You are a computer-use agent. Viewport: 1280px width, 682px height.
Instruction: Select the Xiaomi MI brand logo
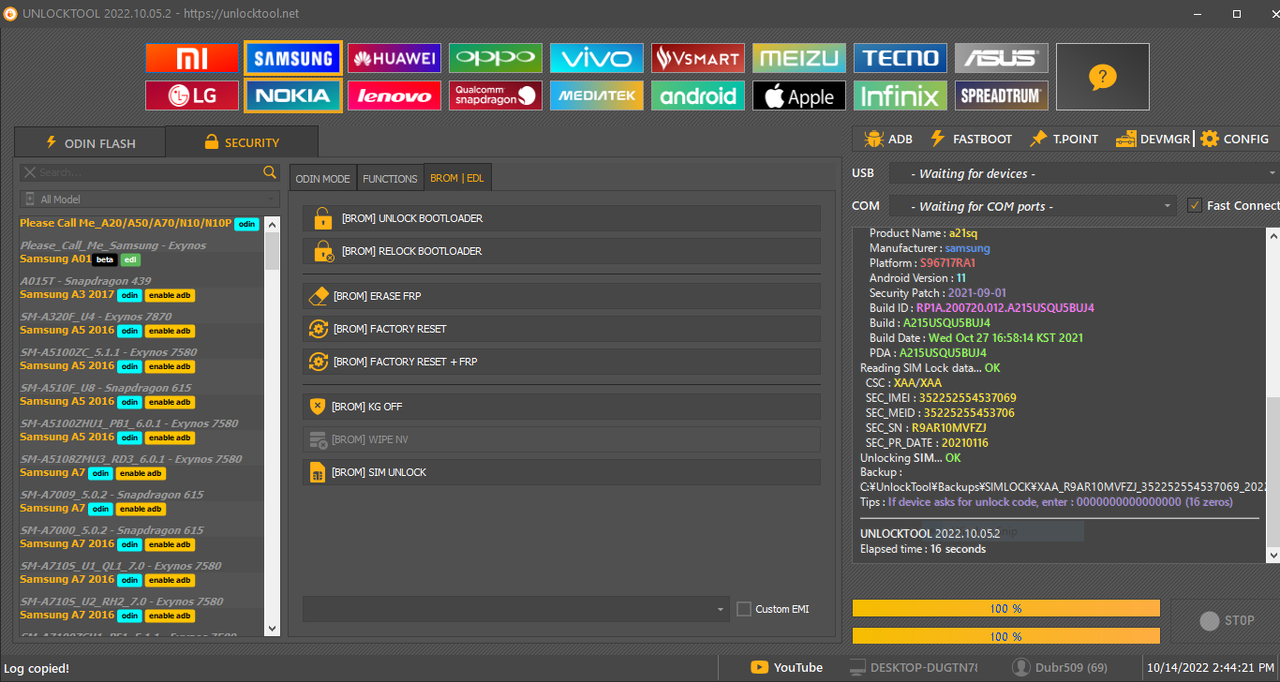[191, 58]
